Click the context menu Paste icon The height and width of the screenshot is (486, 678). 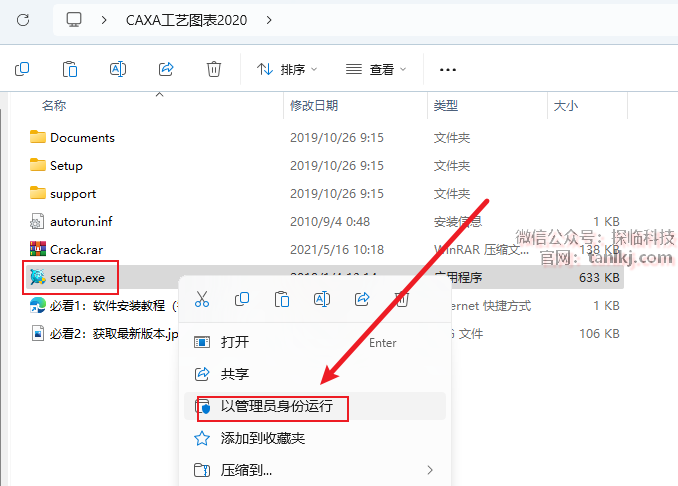(x=282, y=299)
